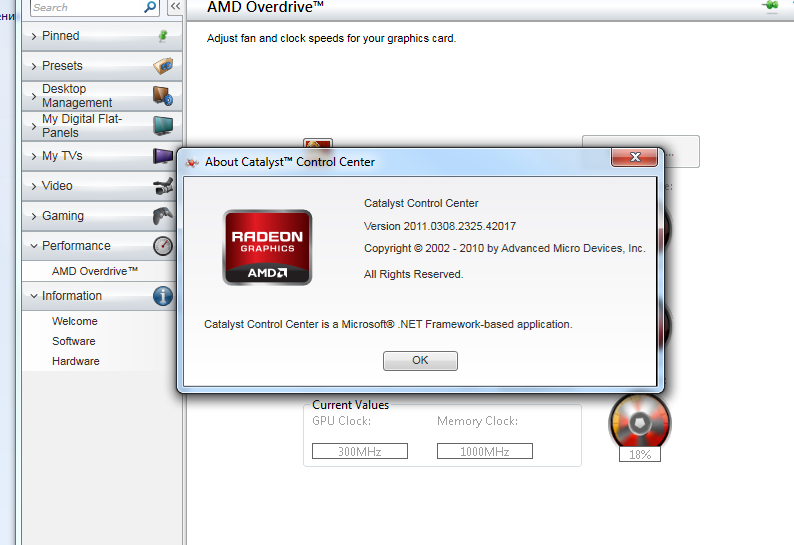Expand the Presets category chevron

(x=34, y=66)
